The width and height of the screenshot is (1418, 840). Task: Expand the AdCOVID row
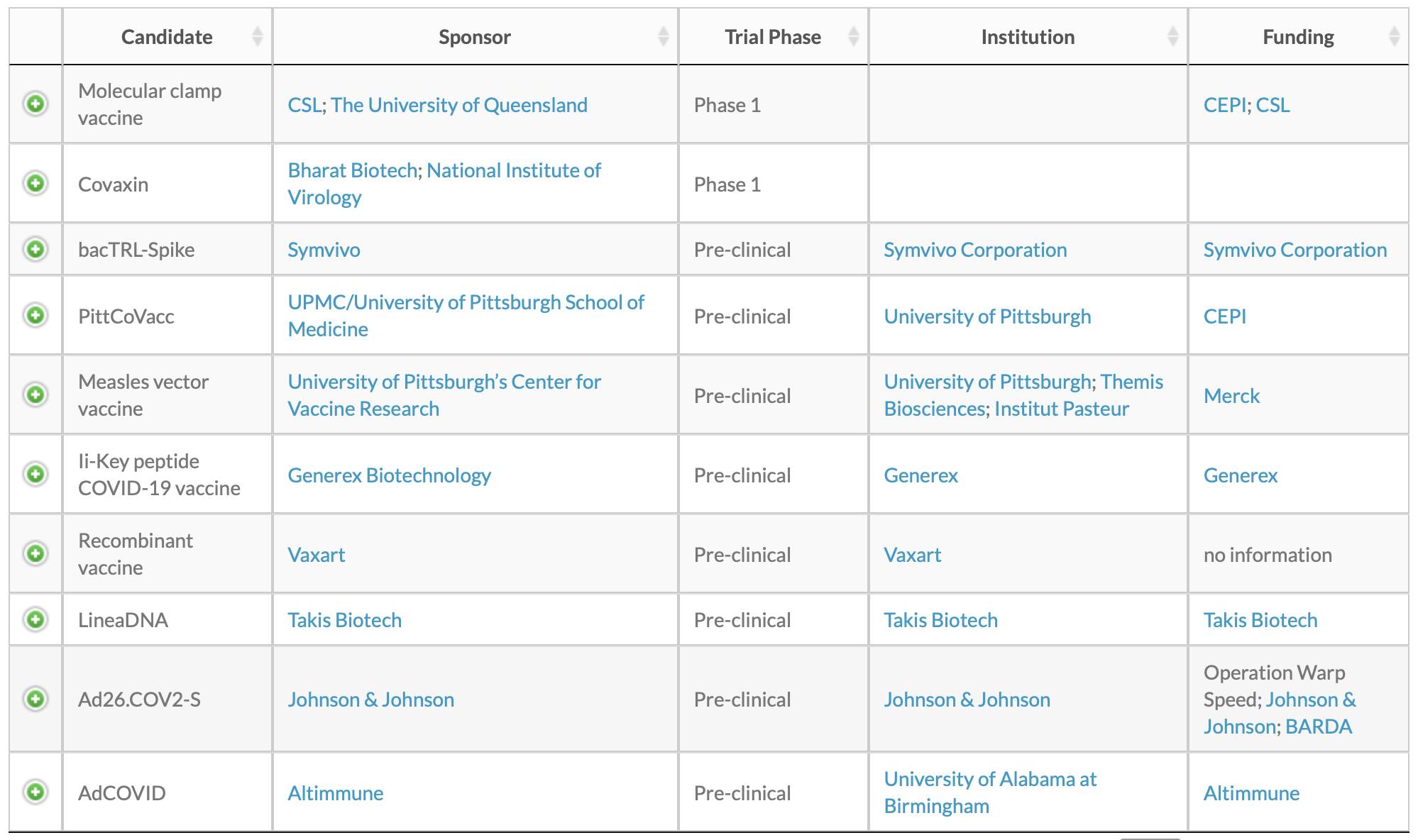tap(35, 792)
